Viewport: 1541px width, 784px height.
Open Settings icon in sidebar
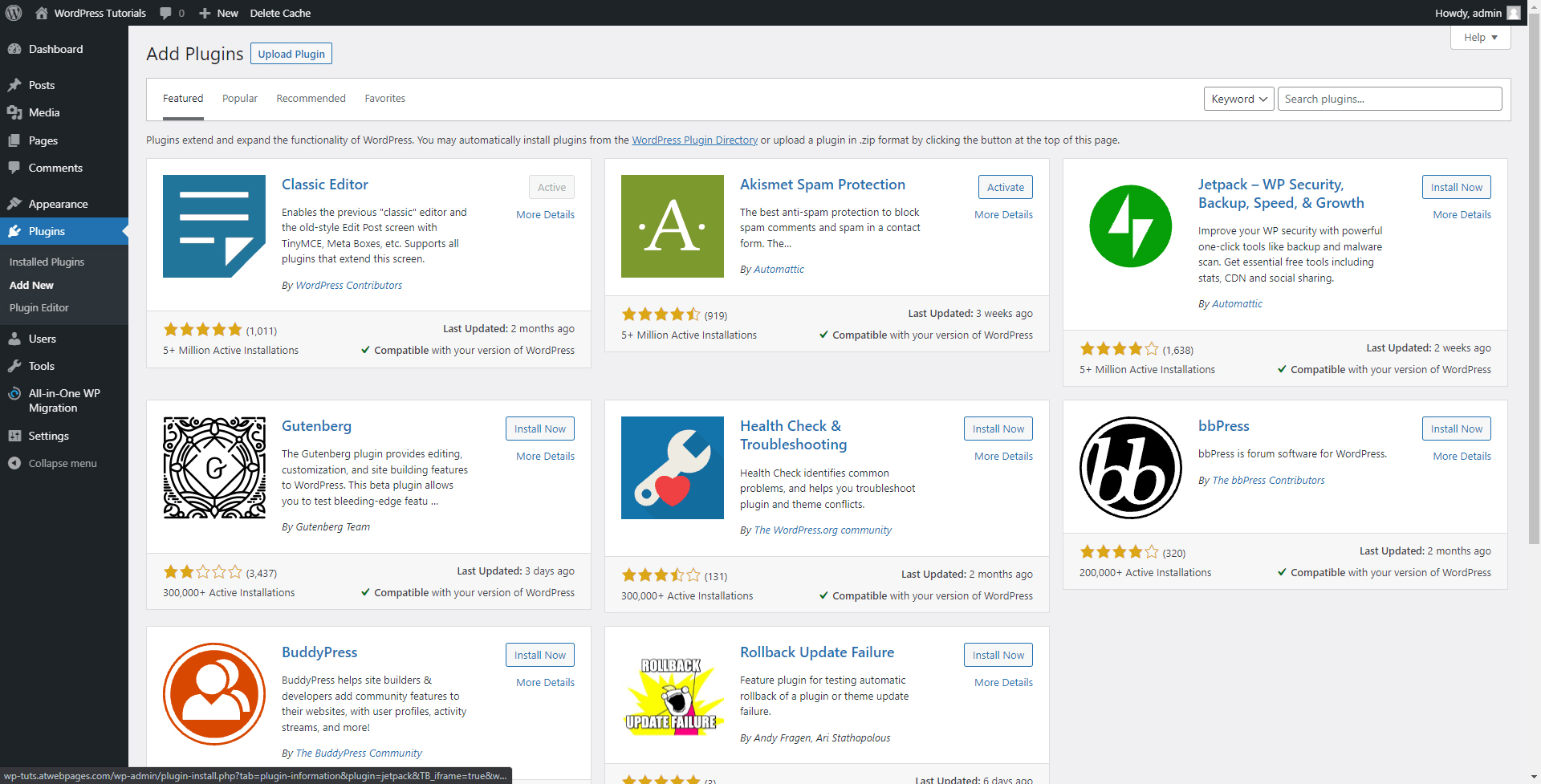coord(14,436)
